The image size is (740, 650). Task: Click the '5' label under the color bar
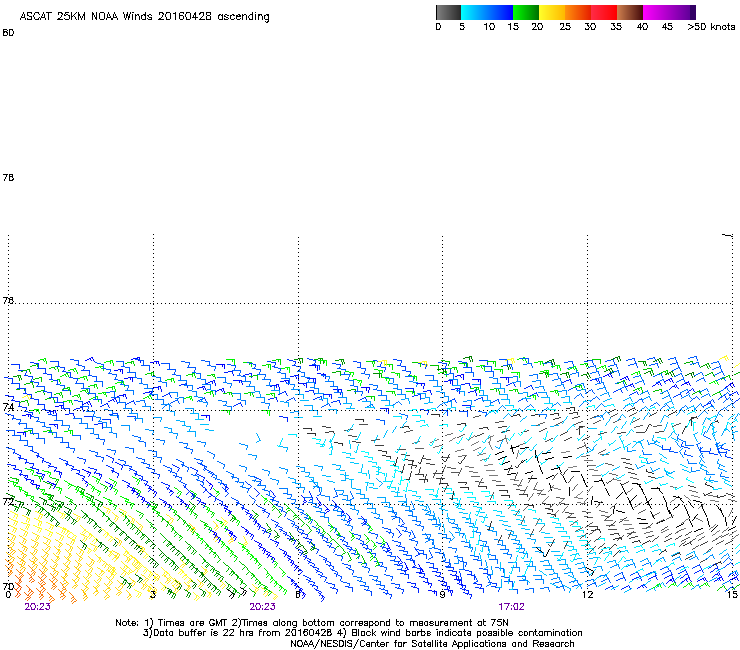pyautogui.click(x=462, y=27)
